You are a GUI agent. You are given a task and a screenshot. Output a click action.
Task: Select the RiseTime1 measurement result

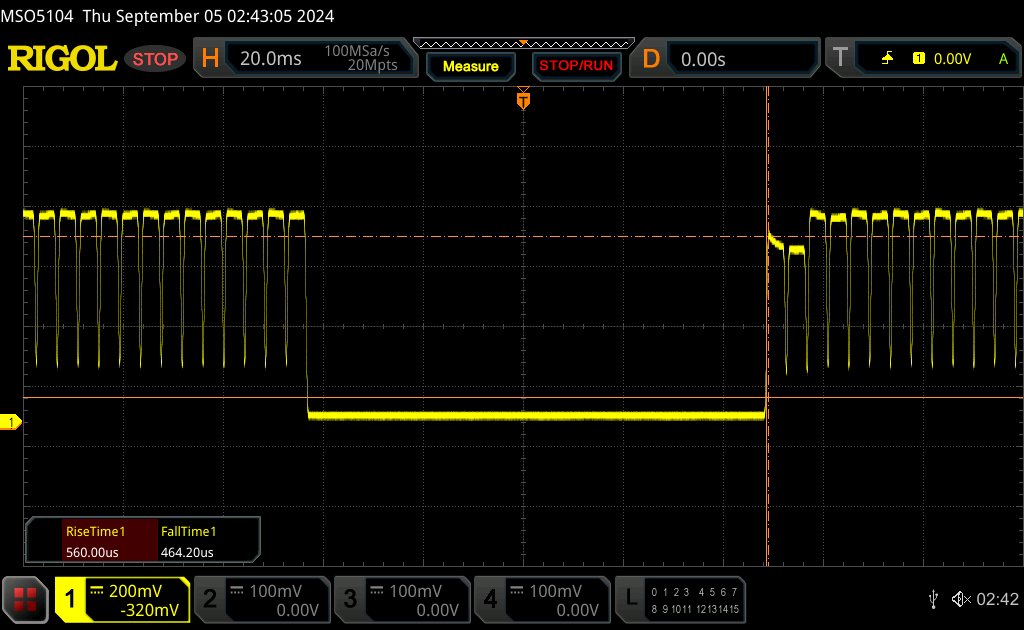(x=93, y=541)
